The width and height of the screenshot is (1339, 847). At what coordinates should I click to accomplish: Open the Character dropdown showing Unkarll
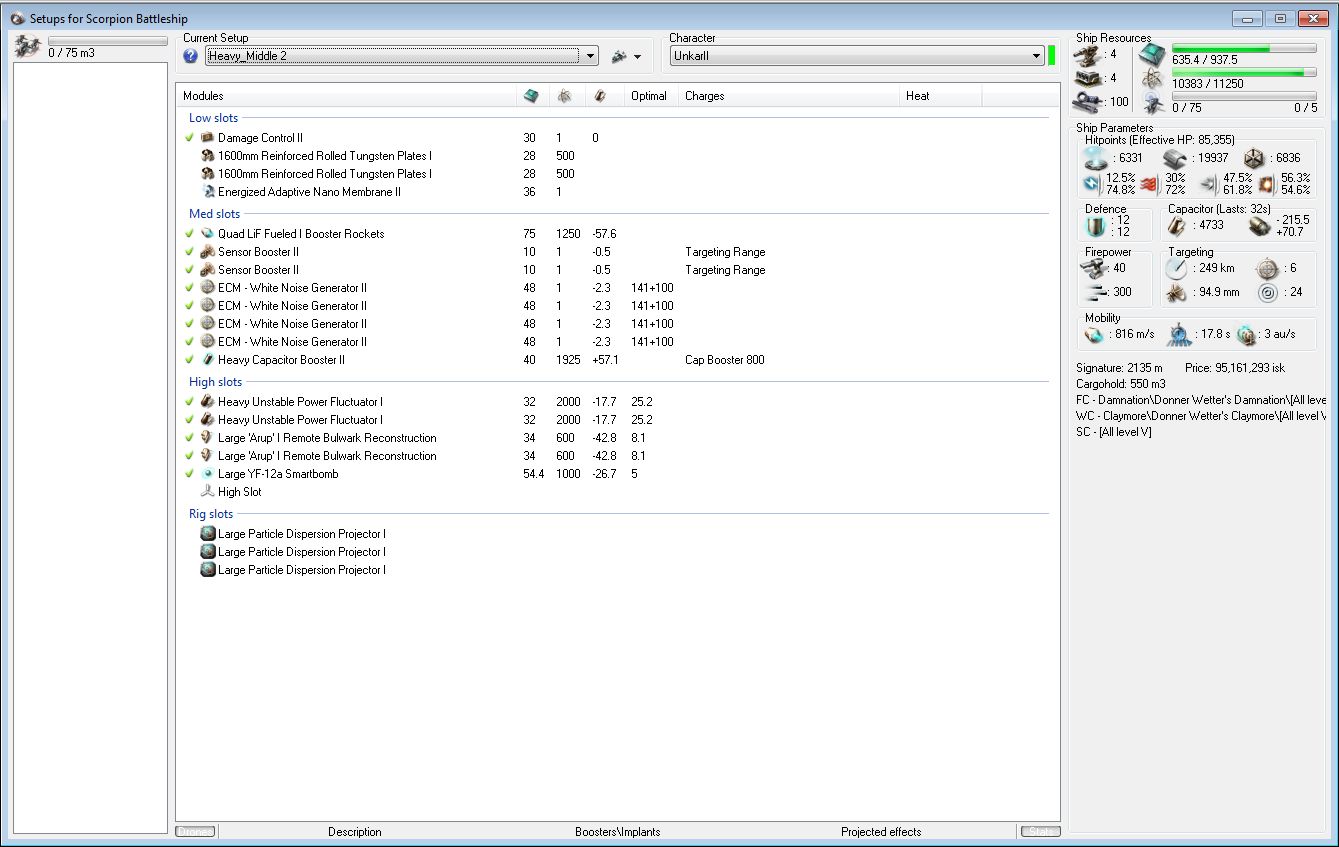(x=857, y=56)
